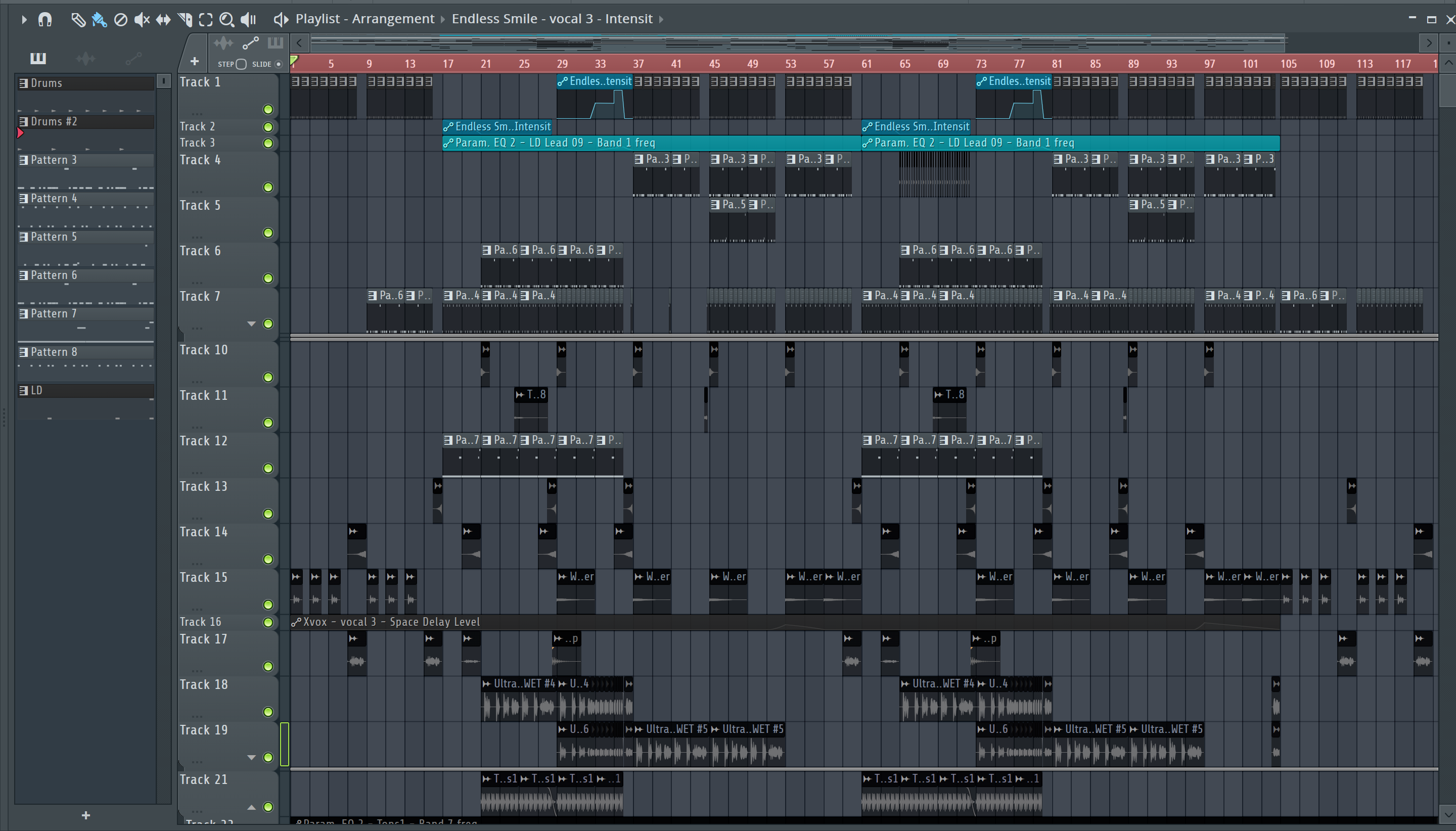Screen dimensions: 1456x831
Task: Add new pattern with bottom plus button
Action: (x=85, y=816)
